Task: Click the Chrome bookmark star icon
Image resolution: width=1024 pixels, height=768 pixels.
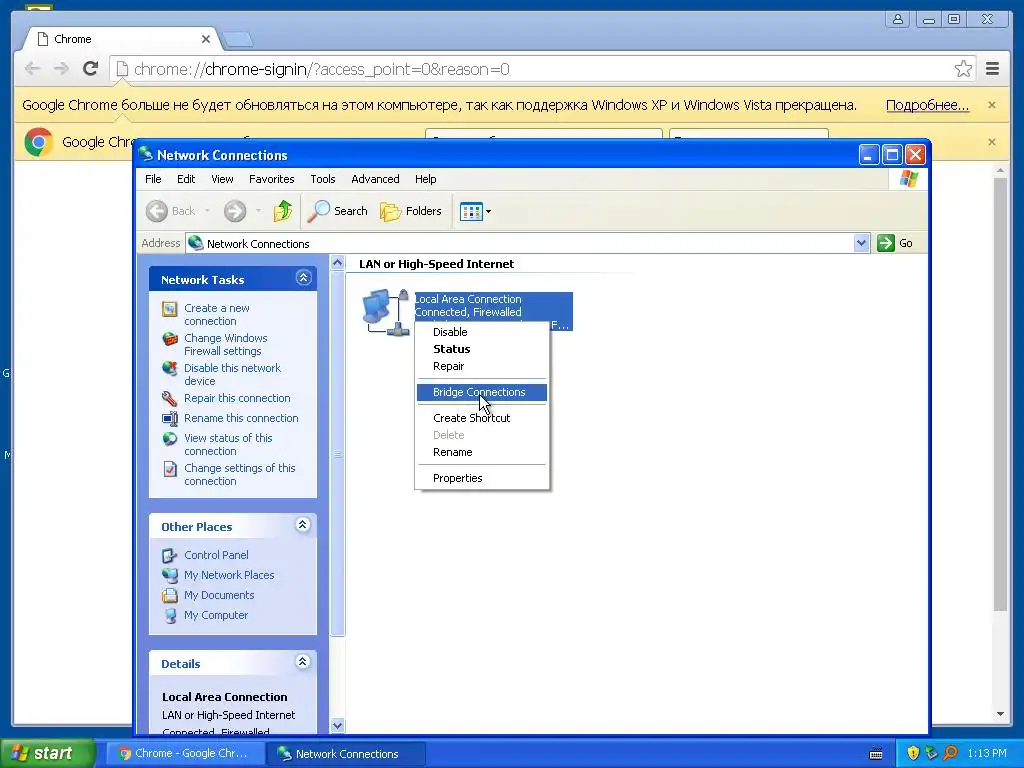Action: pyautogui.click(x=963, y=69)
